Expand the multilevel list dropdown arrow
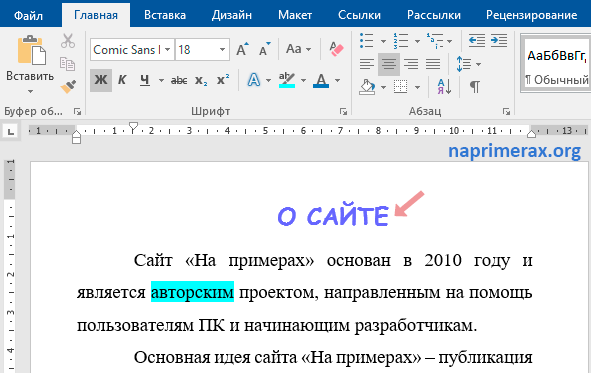 click(x=450, y=41)
